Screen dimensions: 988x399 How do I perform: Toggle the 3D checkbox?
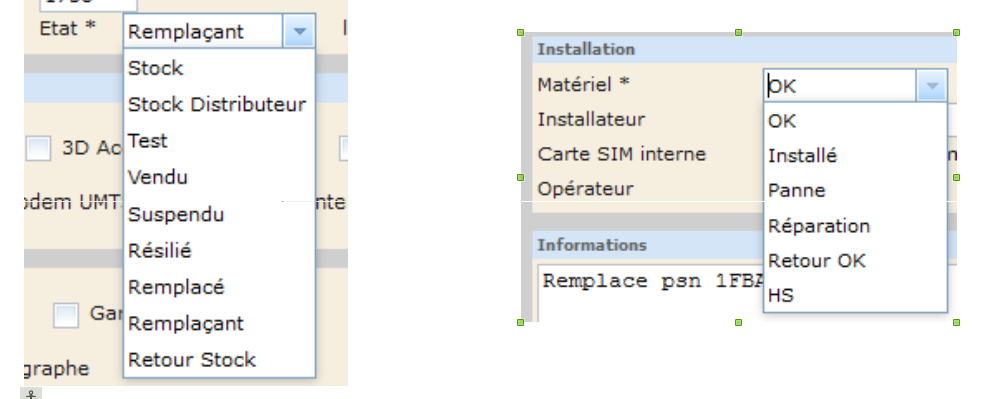[38, 148]
